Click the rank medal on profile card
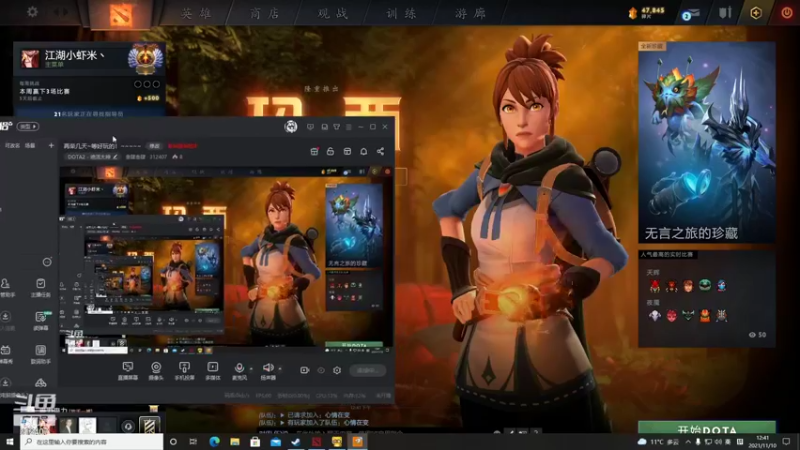 pyautogui.click(x=145, y=59)
